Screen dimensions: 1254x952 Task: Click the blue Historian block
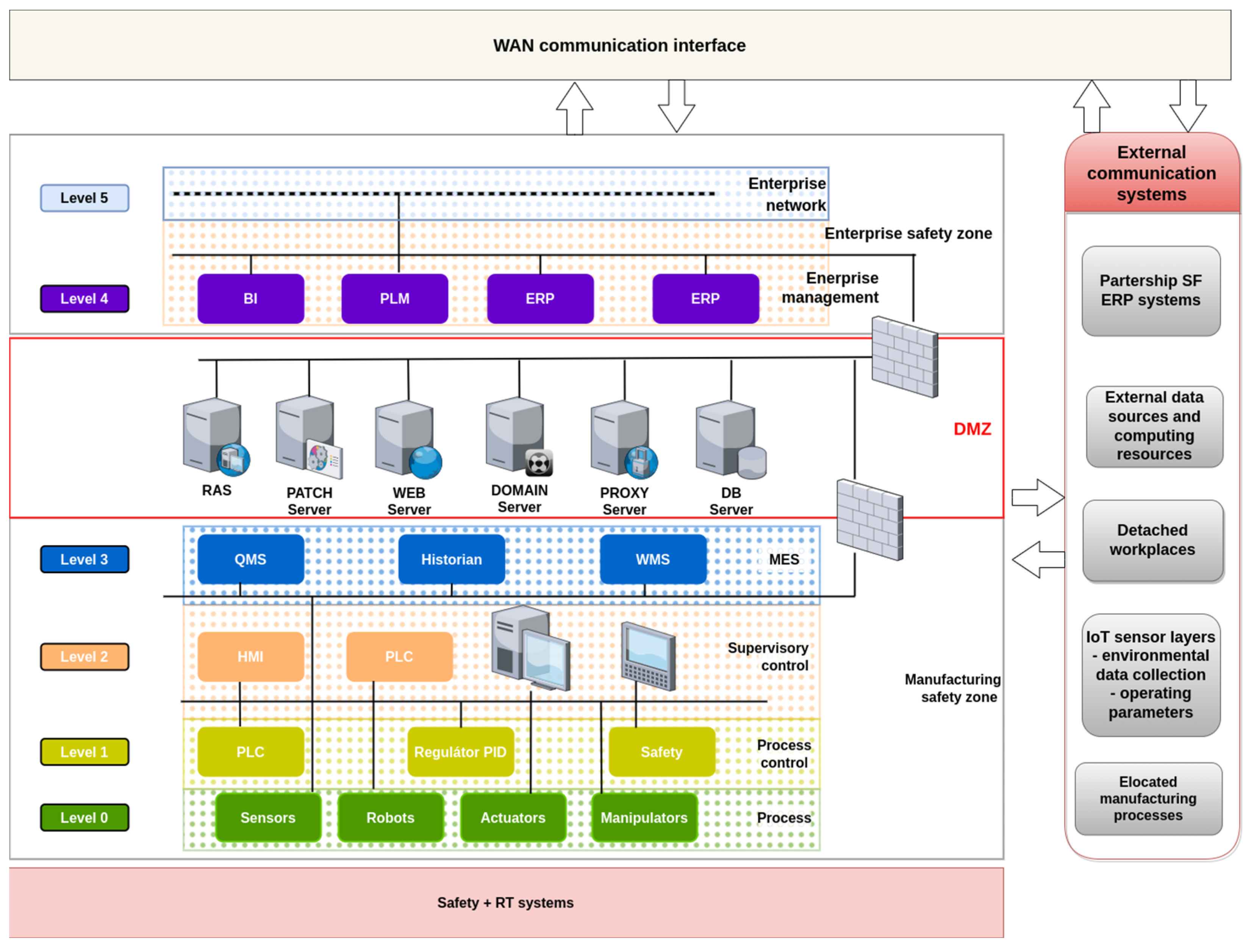[451, 559]
